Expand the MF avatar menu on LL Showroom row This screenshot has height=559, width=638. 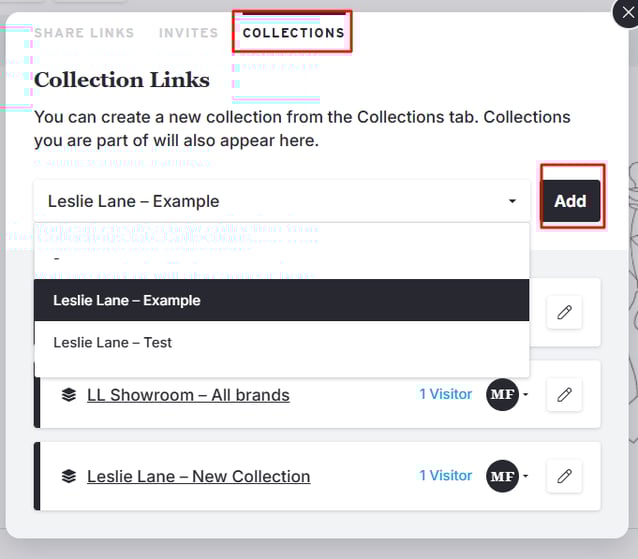point(508,395)
